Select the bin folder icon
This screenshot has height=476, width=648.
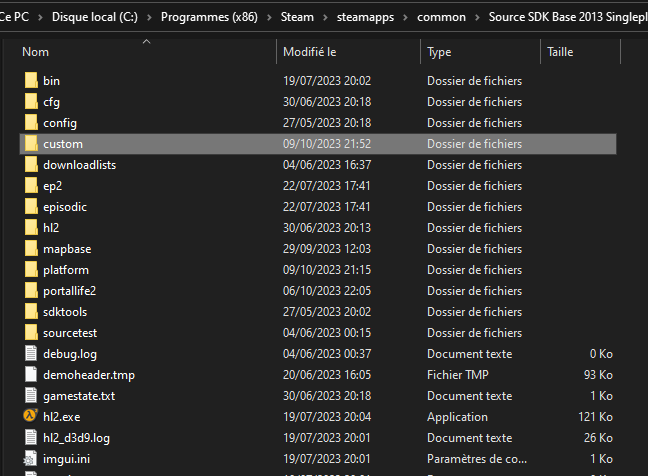[x=29, y=81]
